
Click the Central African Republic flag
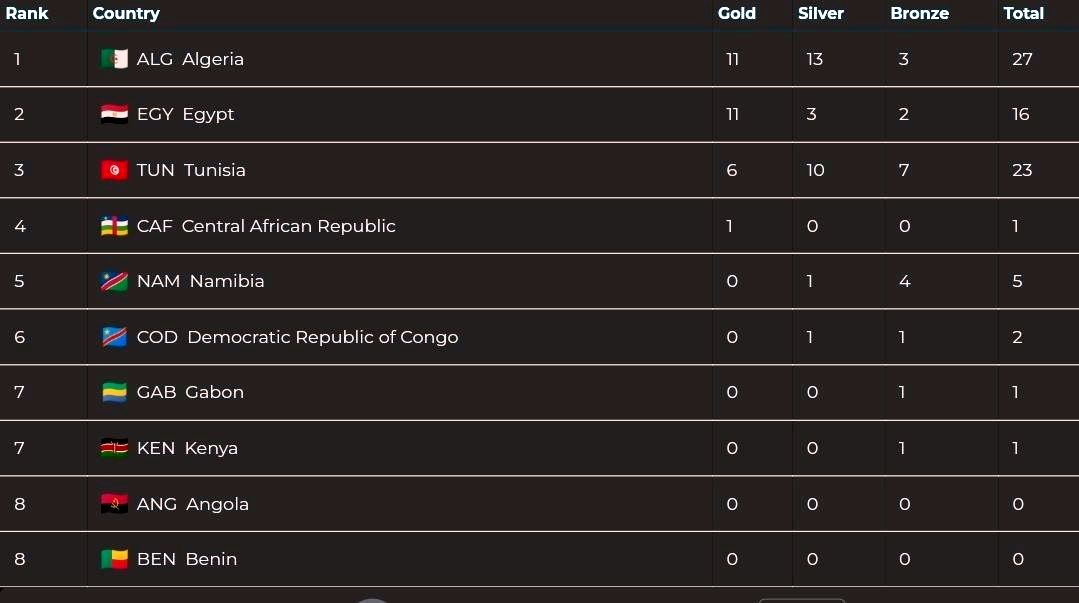114,226
